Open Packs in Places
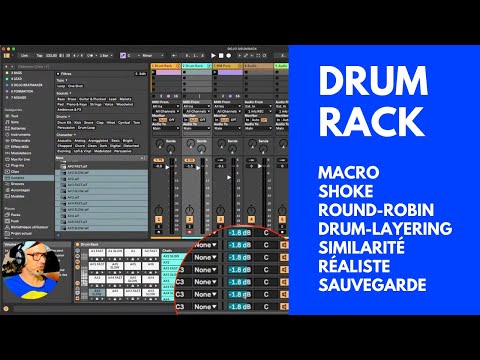Viewport: 480px width, 360px height. [15, 215]
